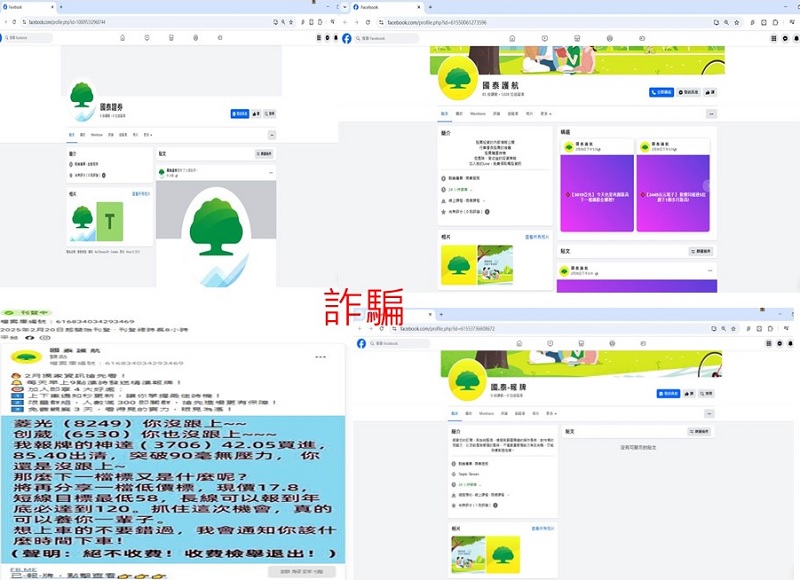Open the apps grid menu in 國.泰-報牌 window
Image resolution: width=800 pixels, height=580 pixels.
(x=768, y=344)
